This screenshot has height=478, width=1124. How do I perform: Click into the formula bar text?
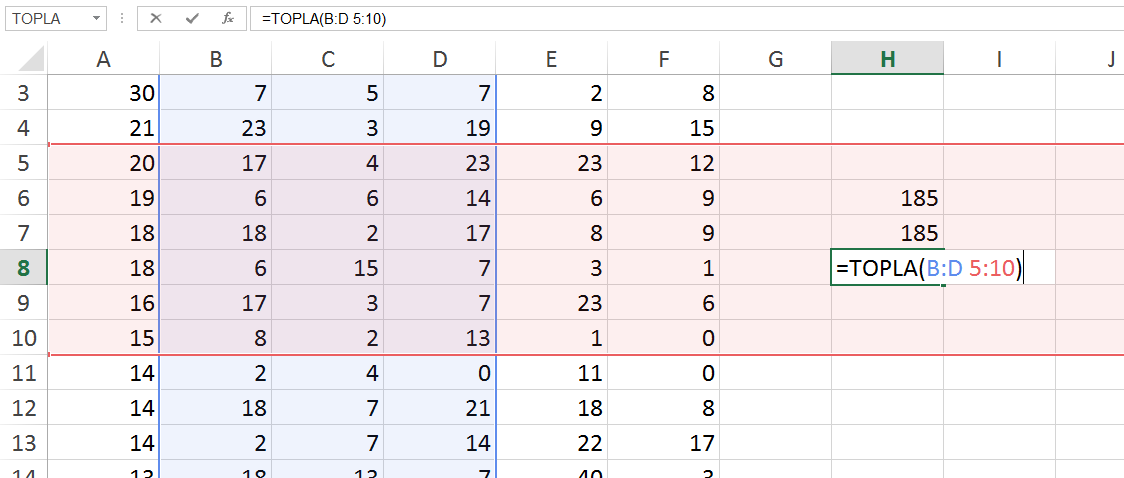[x=600, y=19]
